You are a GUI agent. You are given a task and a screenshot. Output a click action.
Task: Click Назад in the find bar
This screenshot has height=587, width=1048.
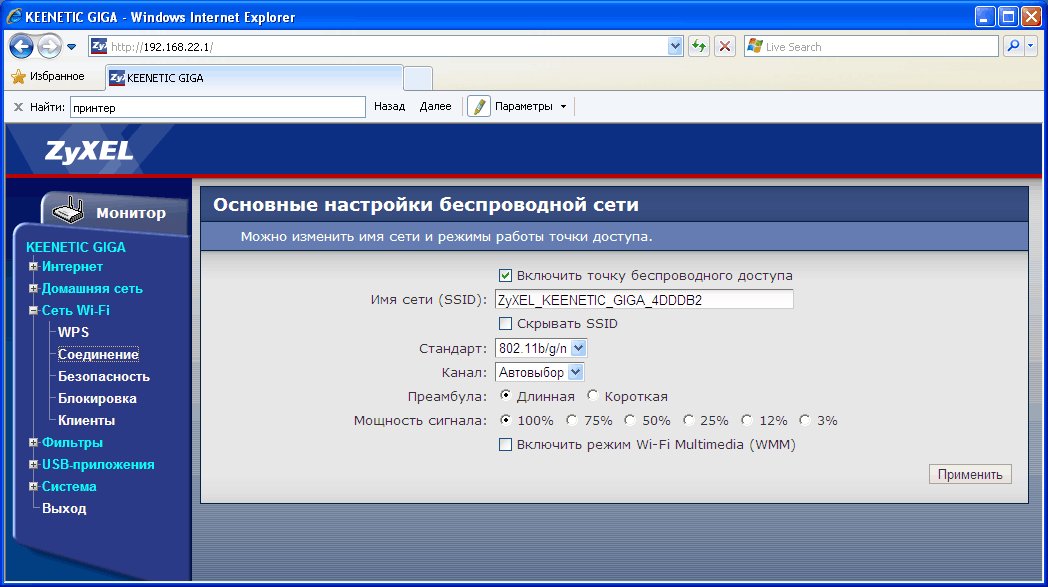tap(390, 106)
